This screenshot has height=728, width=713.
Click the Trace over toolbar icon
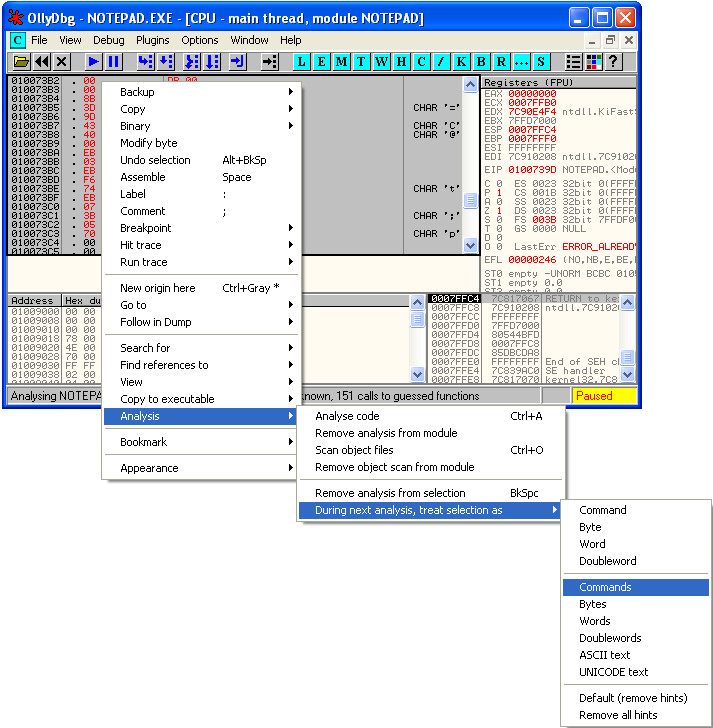click(x=212, y=61)
